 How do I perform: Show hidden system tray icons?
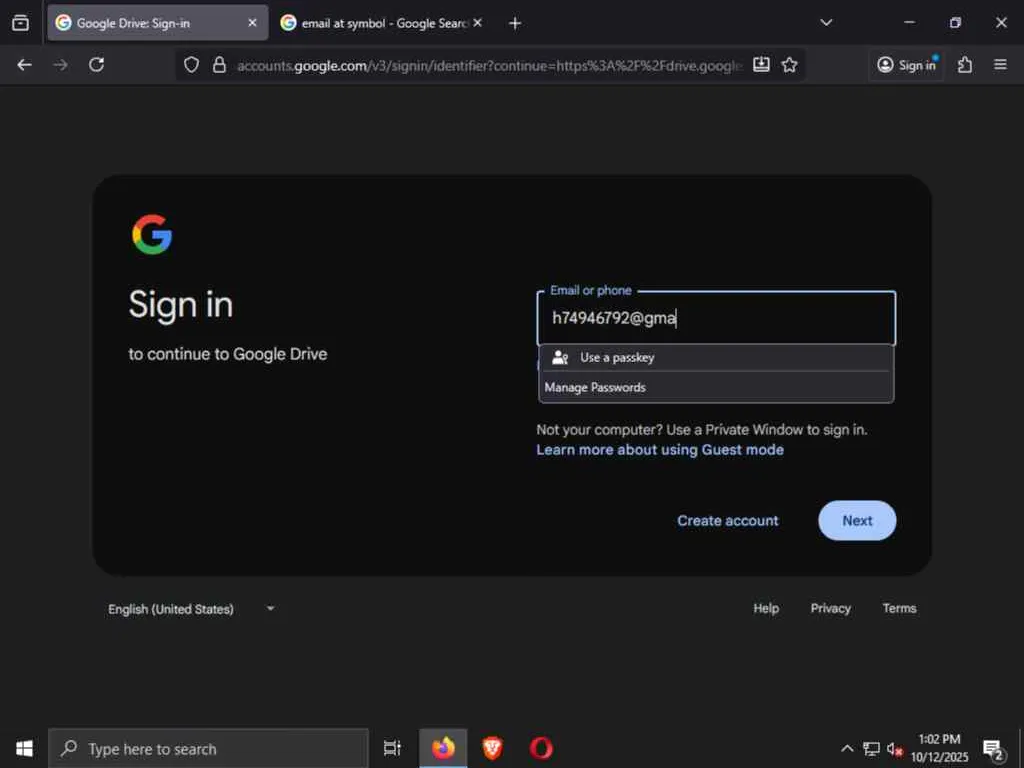tap(847, 748)
